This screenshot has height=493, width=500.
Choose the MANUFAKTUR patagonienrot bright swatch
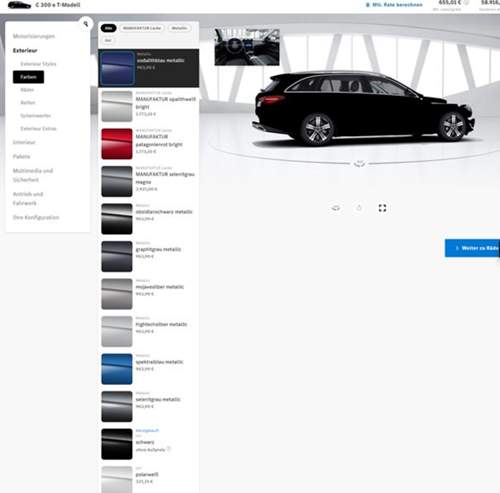point(117,144)
